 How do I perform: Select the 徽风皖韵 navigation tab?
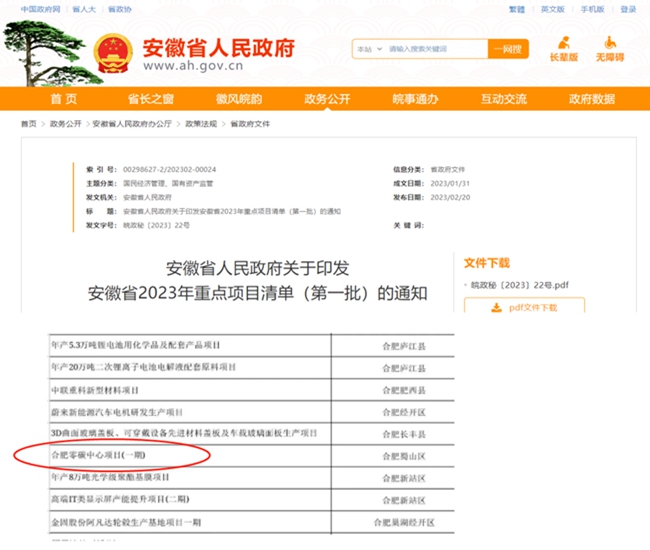(239, 99)
